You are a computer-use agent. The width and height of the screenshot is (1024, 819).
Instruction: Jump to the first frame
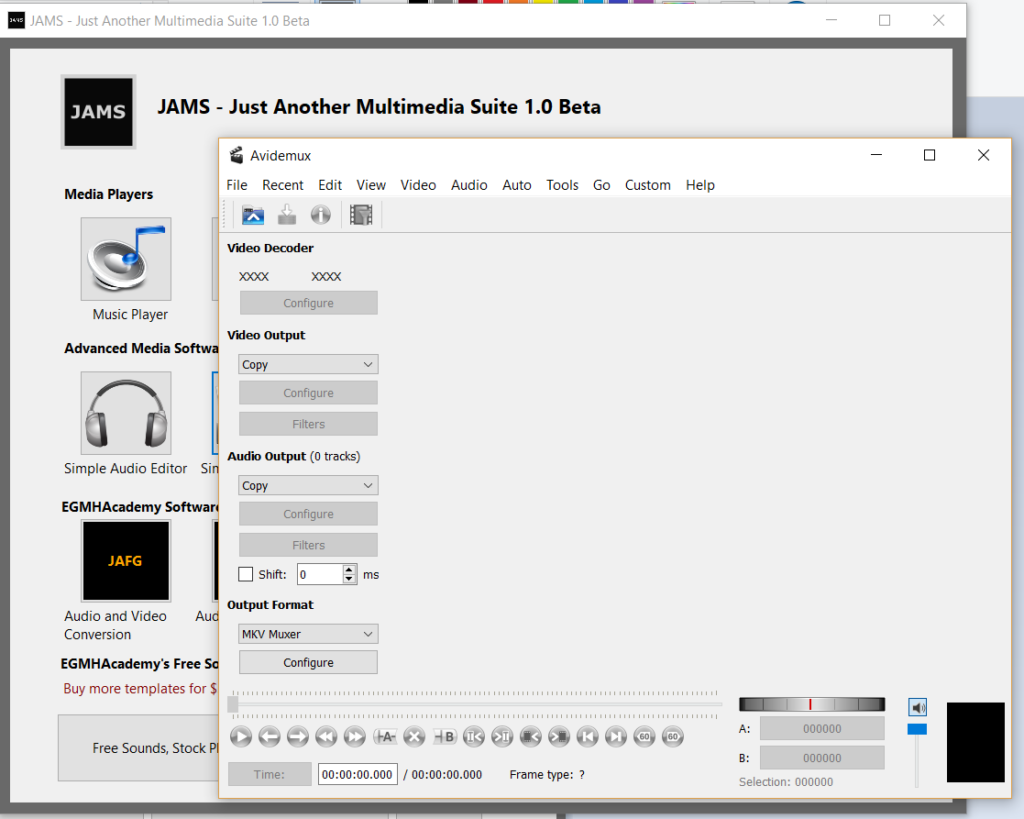pos(587,737)
